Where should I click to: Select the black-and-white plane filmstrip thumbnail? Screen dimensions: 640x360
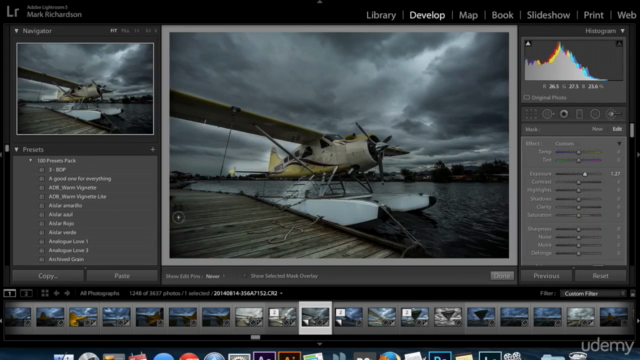[x=448, y=317]
